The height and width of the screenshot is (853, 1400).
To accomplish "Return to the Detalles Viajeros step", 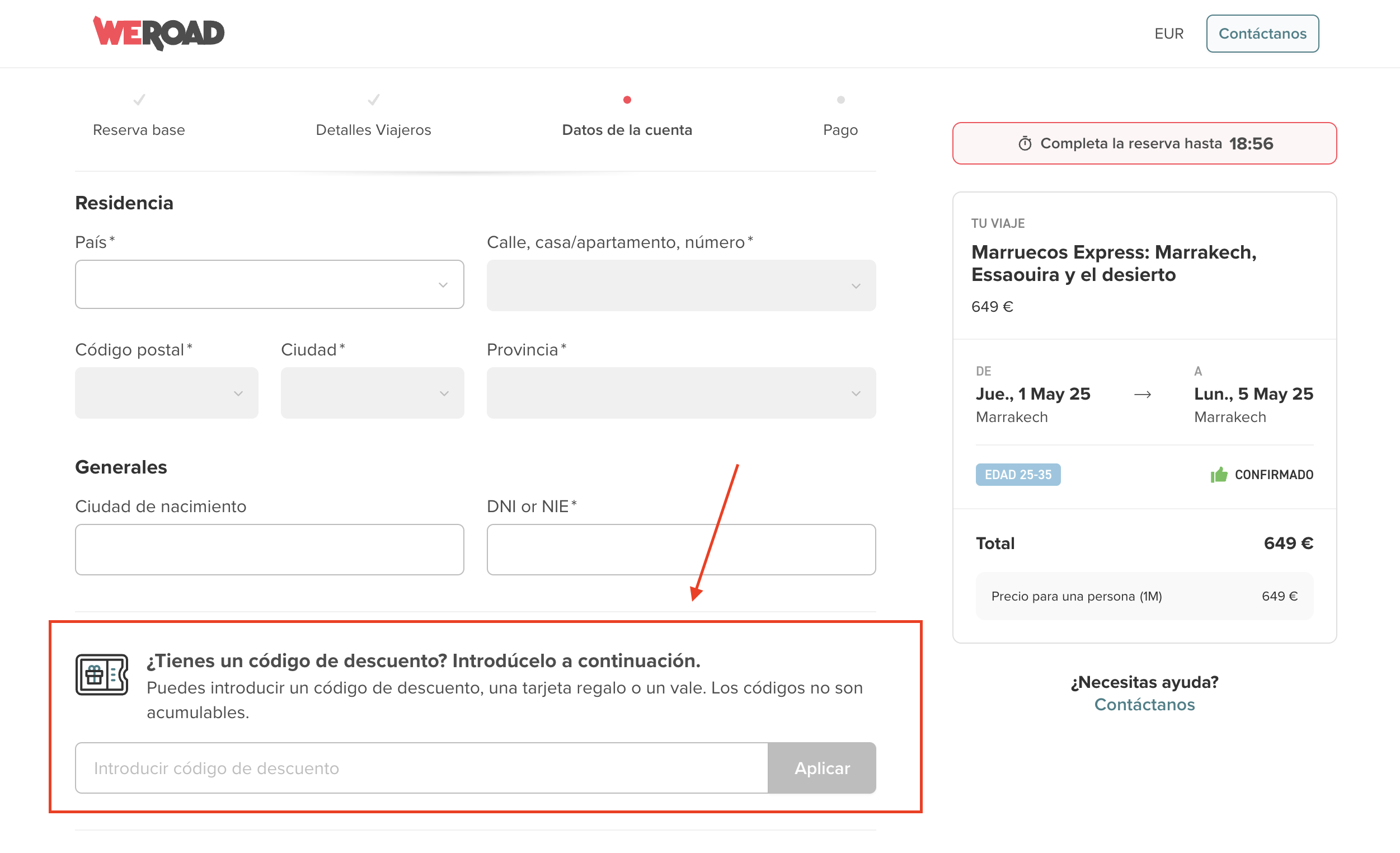I will [x=373, y=129].
